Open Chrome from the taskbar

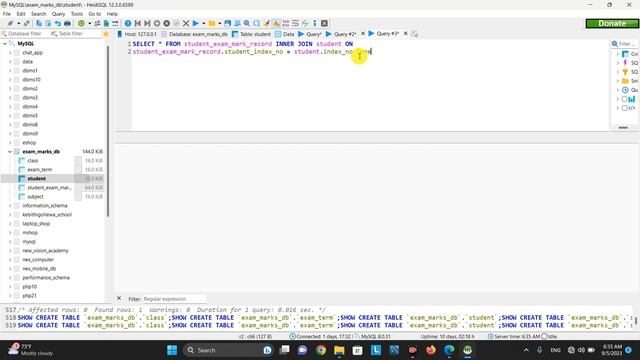point(321,350)
